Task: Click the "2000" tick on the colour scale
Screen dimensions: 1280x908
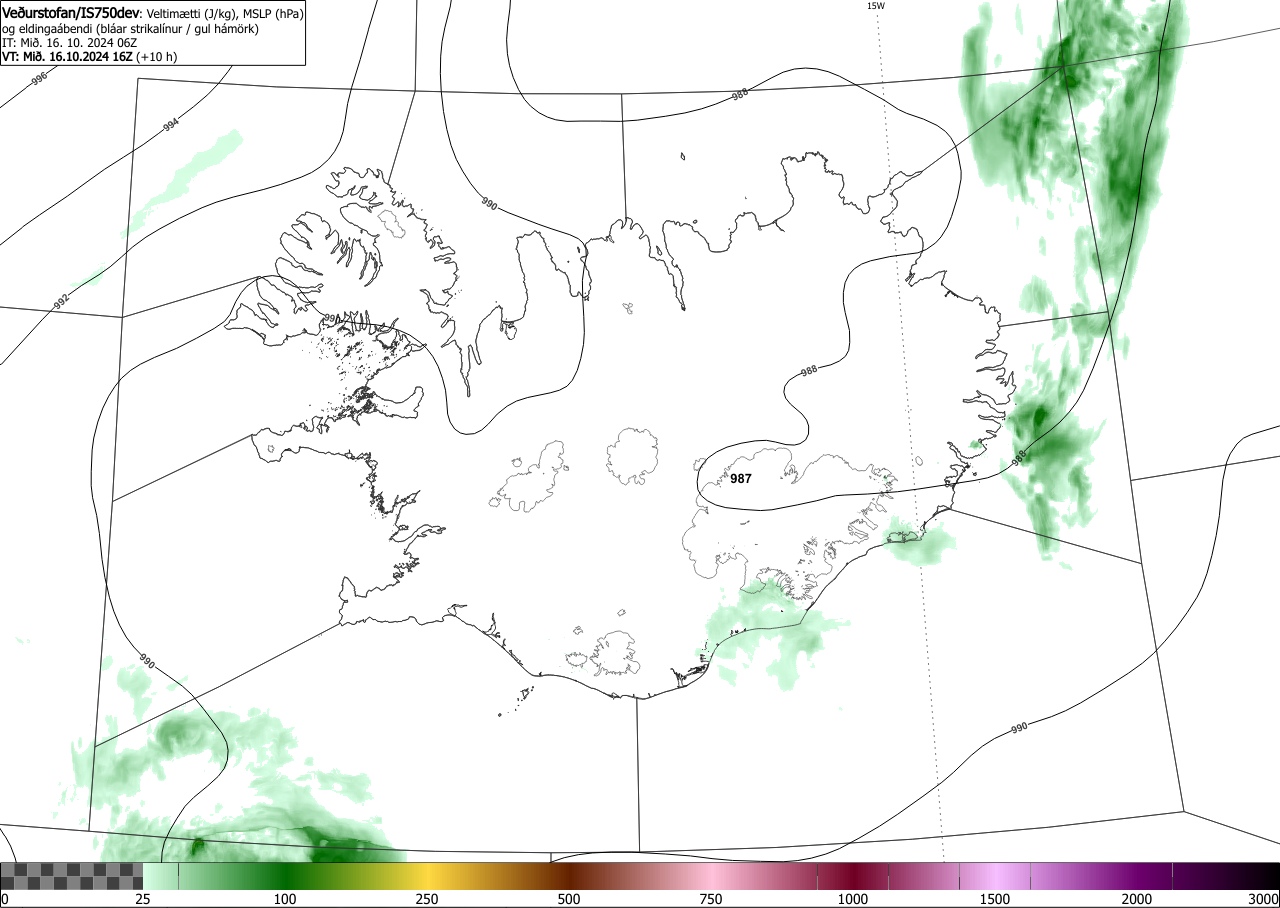Action: click(1137, 899)
